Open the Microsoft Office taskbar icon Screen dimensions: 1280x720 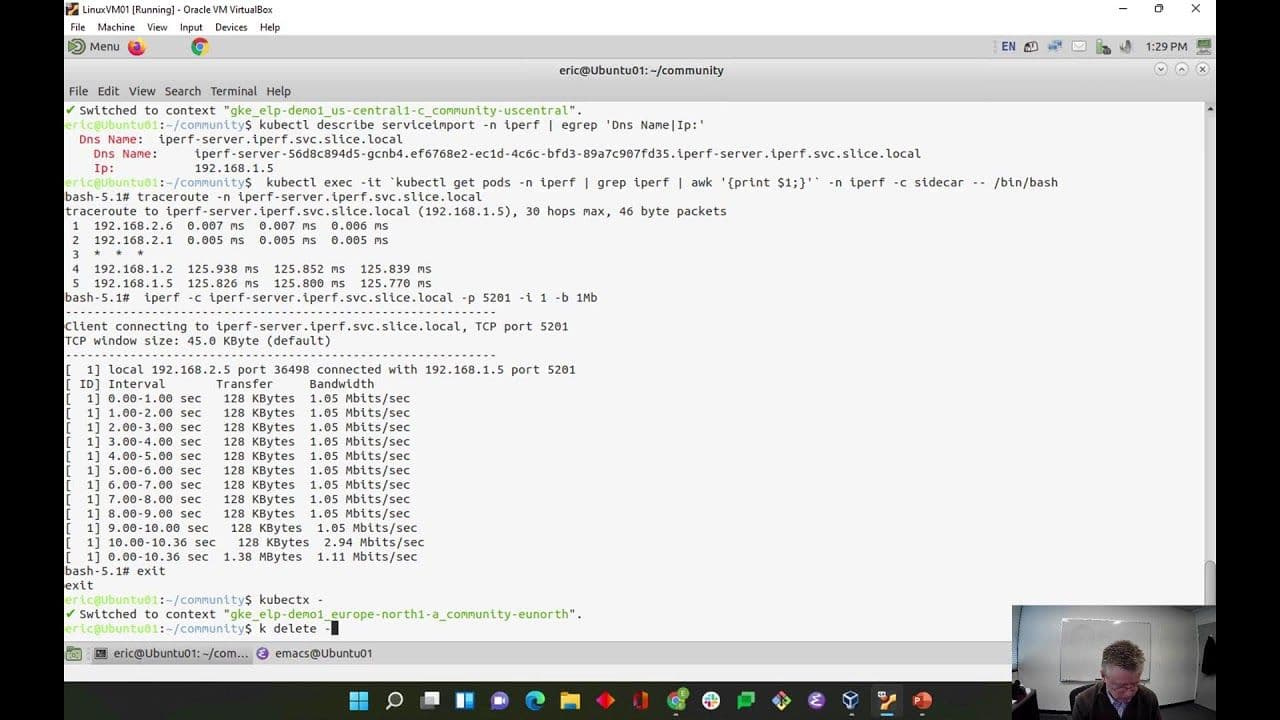(641, 701)
